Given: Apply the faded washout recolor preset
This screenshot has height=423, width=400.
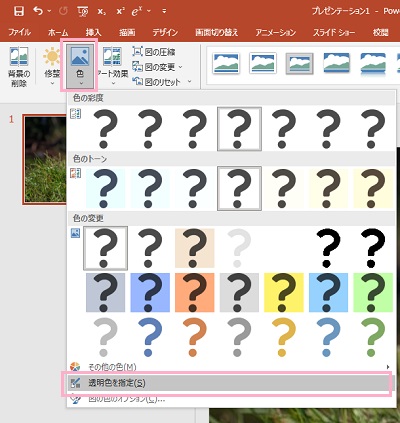Looking at the screenshot, I should 239,248.
